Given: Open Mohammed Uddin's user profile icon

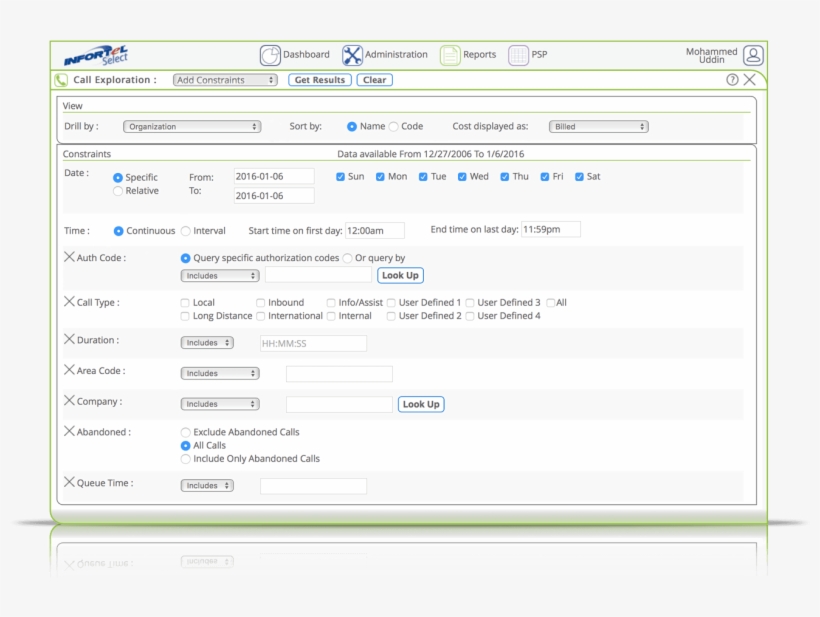Looking at the screenshot, I should point(752,55).
